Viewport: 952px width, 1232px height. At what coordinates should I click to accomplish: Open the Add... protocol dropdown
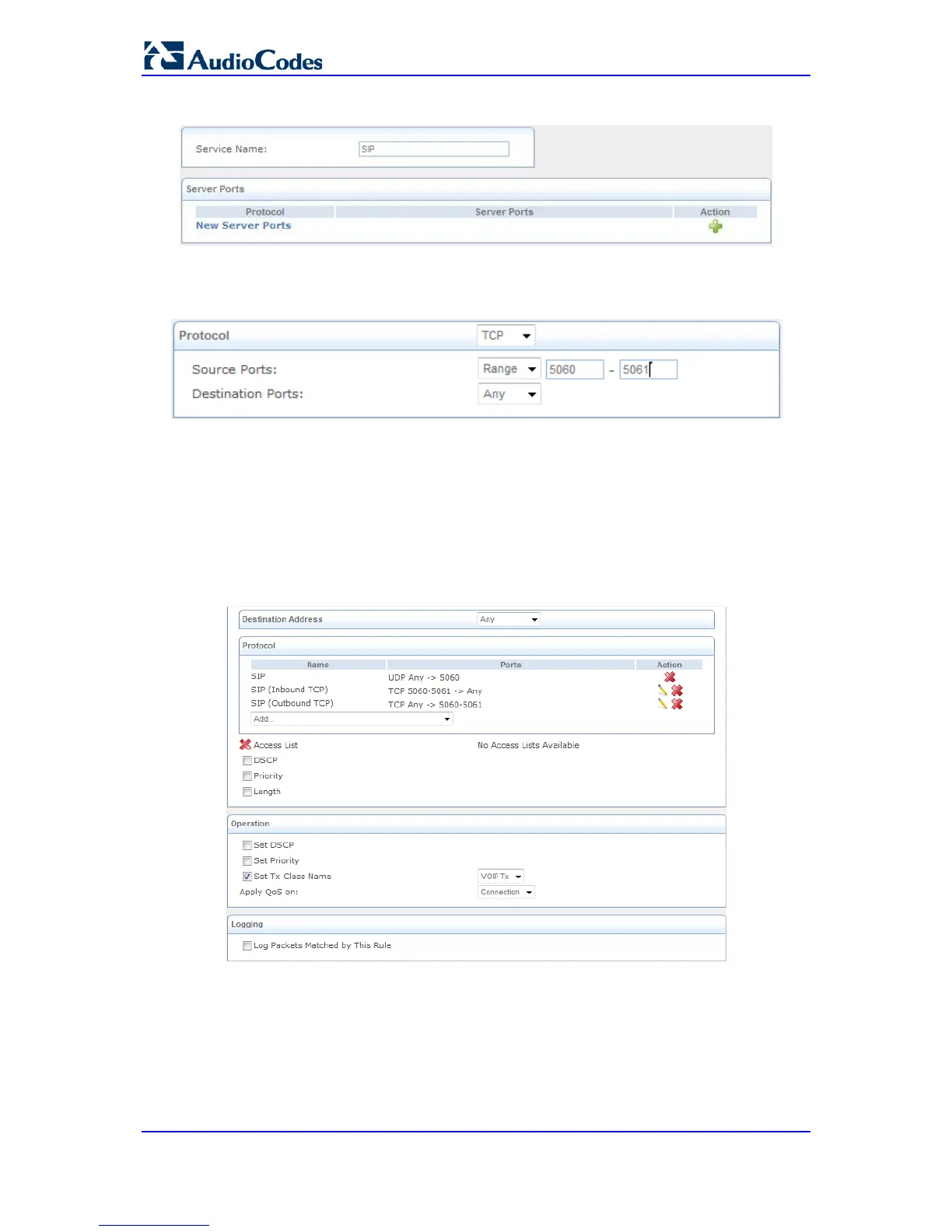pyautogui.click(x=352, y=719)
